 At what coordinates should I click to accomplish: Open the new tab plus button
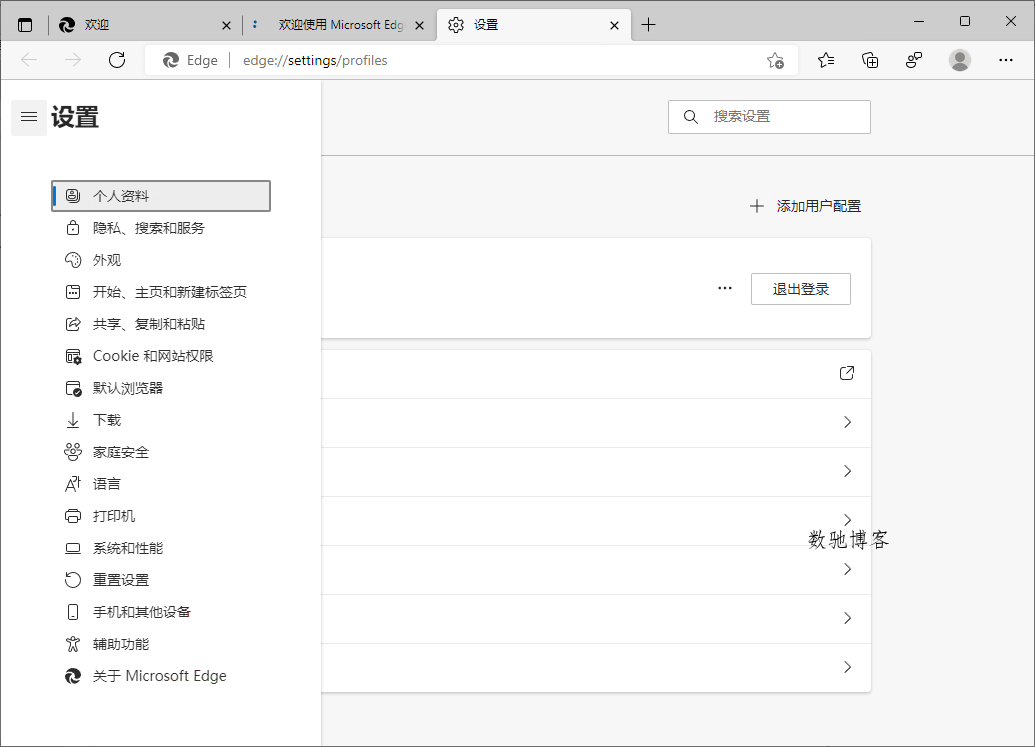tap(648, 25)
